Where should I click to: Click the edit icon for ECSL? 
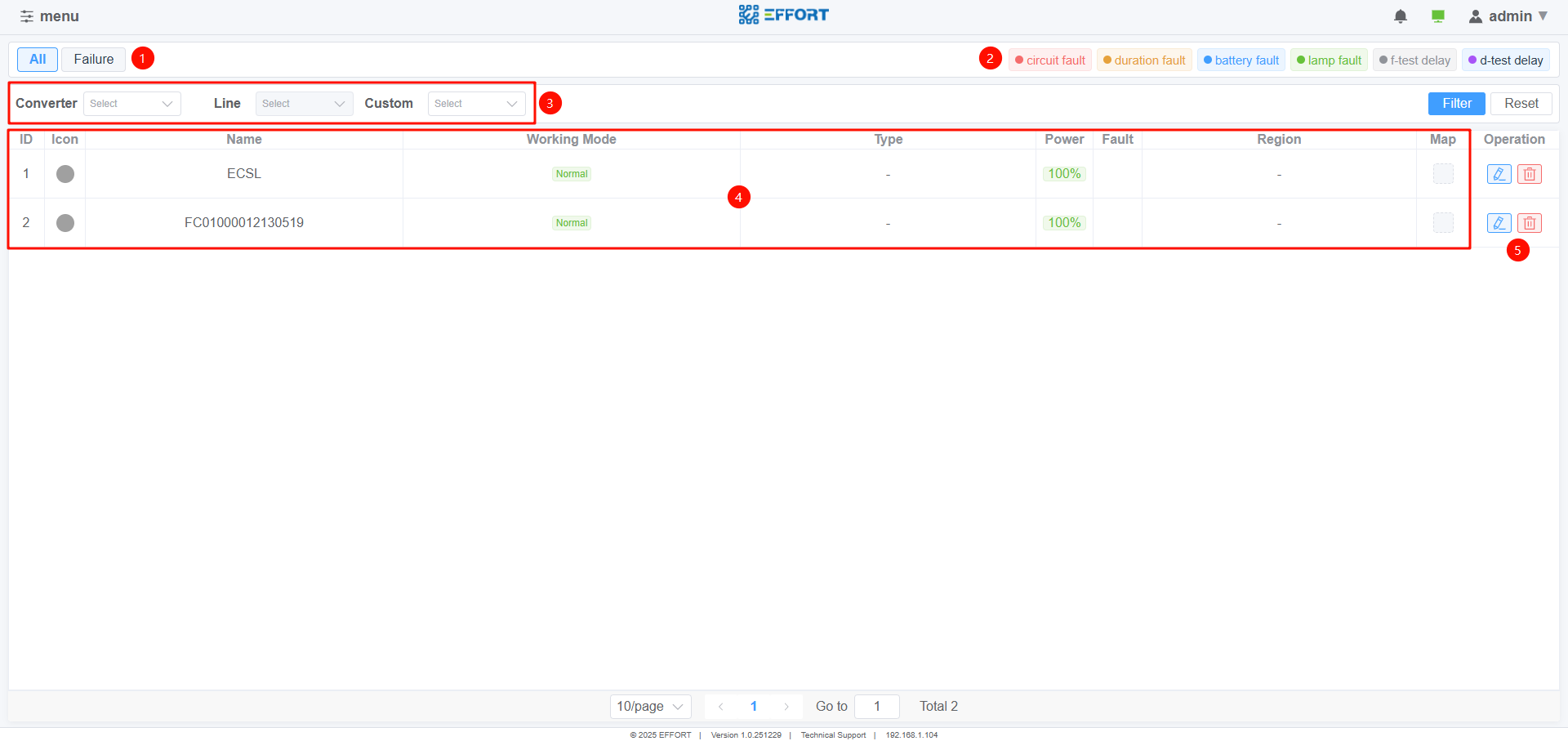click(1499, 174)
